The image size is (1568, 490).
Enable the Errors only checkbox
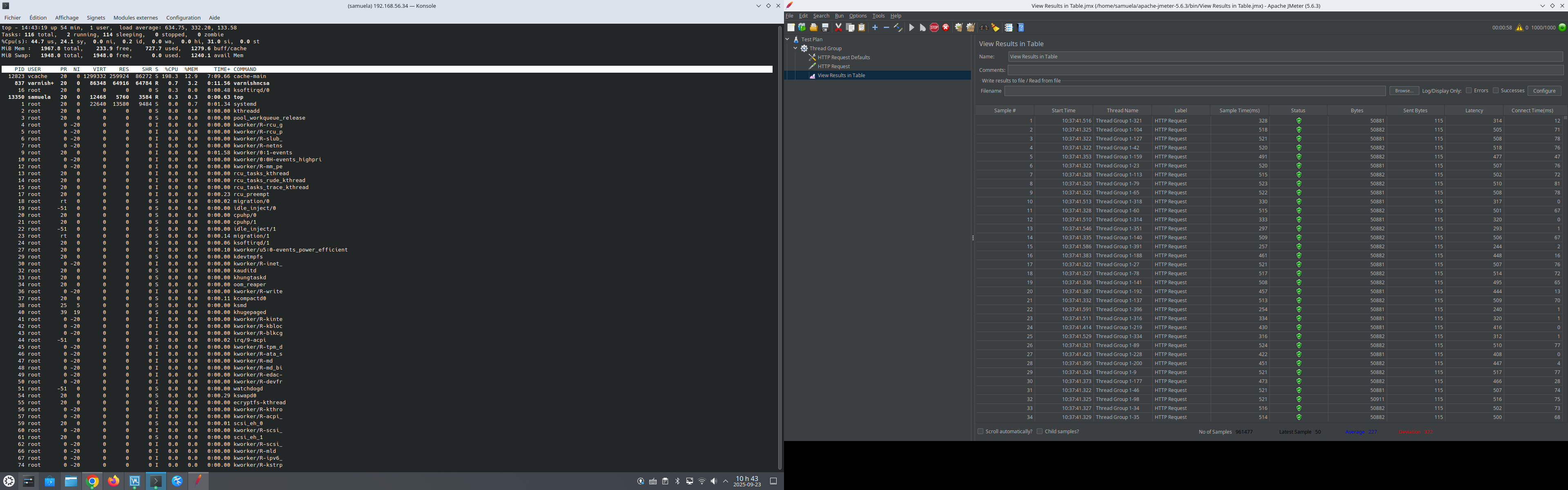pyautogui.click(x=1469, y=91)
